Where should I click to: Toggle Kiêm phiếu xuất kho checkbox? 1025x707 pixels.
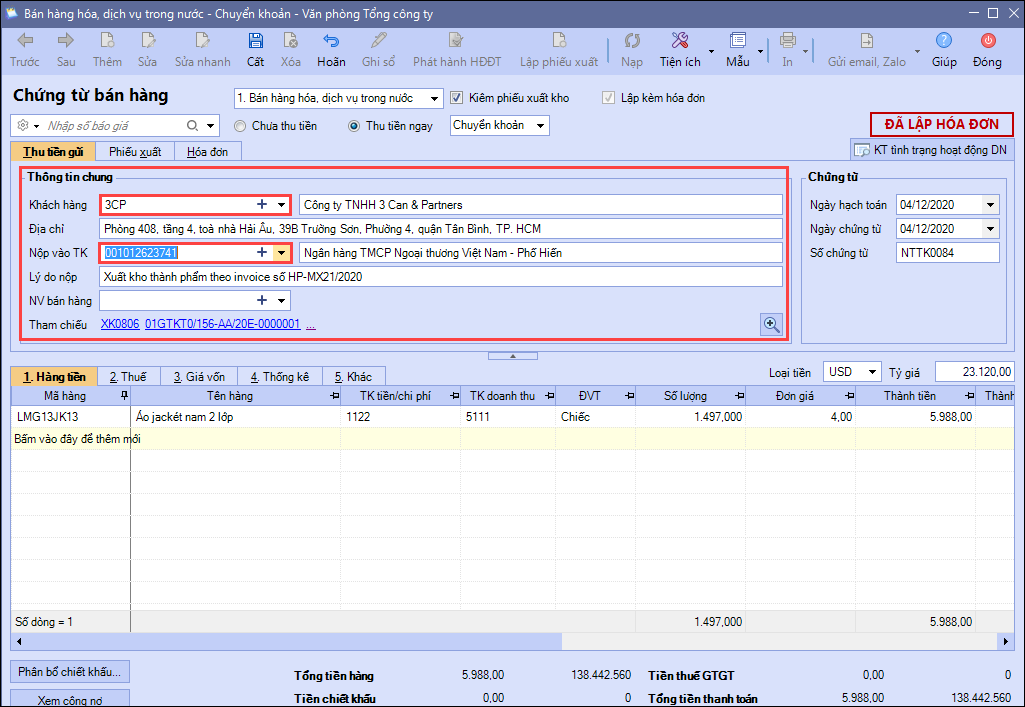coord(457,98)
